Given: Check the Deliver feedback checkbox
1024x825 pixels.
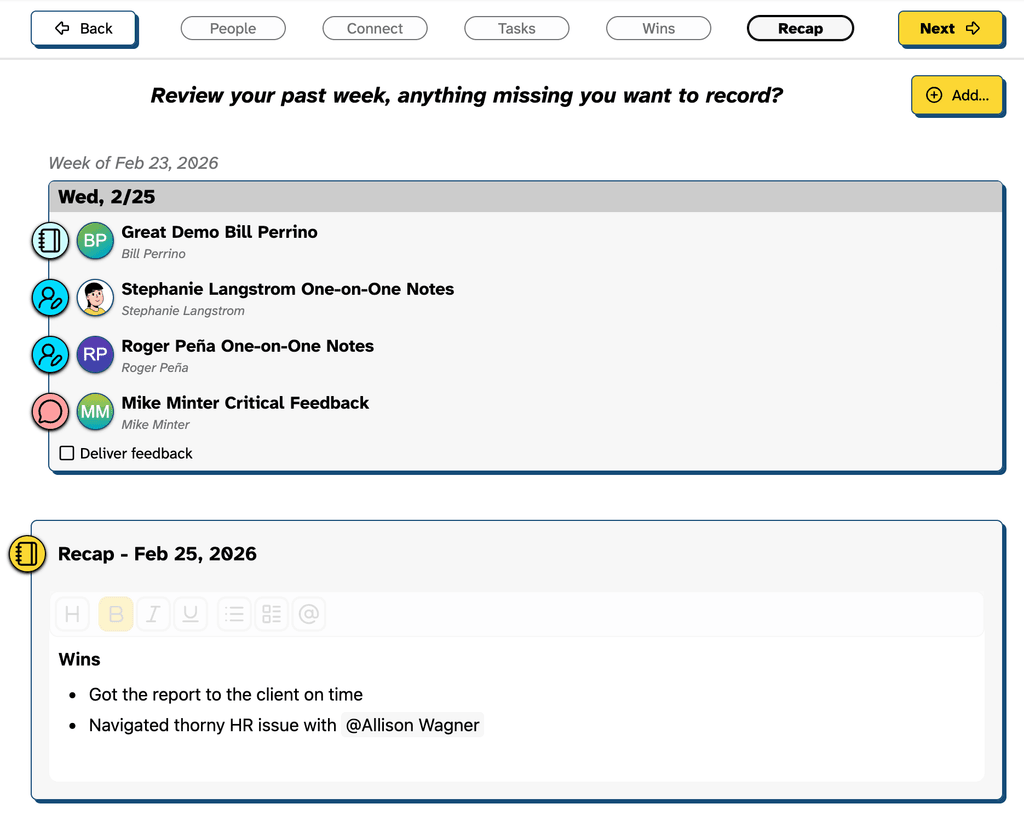Looking at the screenshot, I should click(x=67, y=453).
